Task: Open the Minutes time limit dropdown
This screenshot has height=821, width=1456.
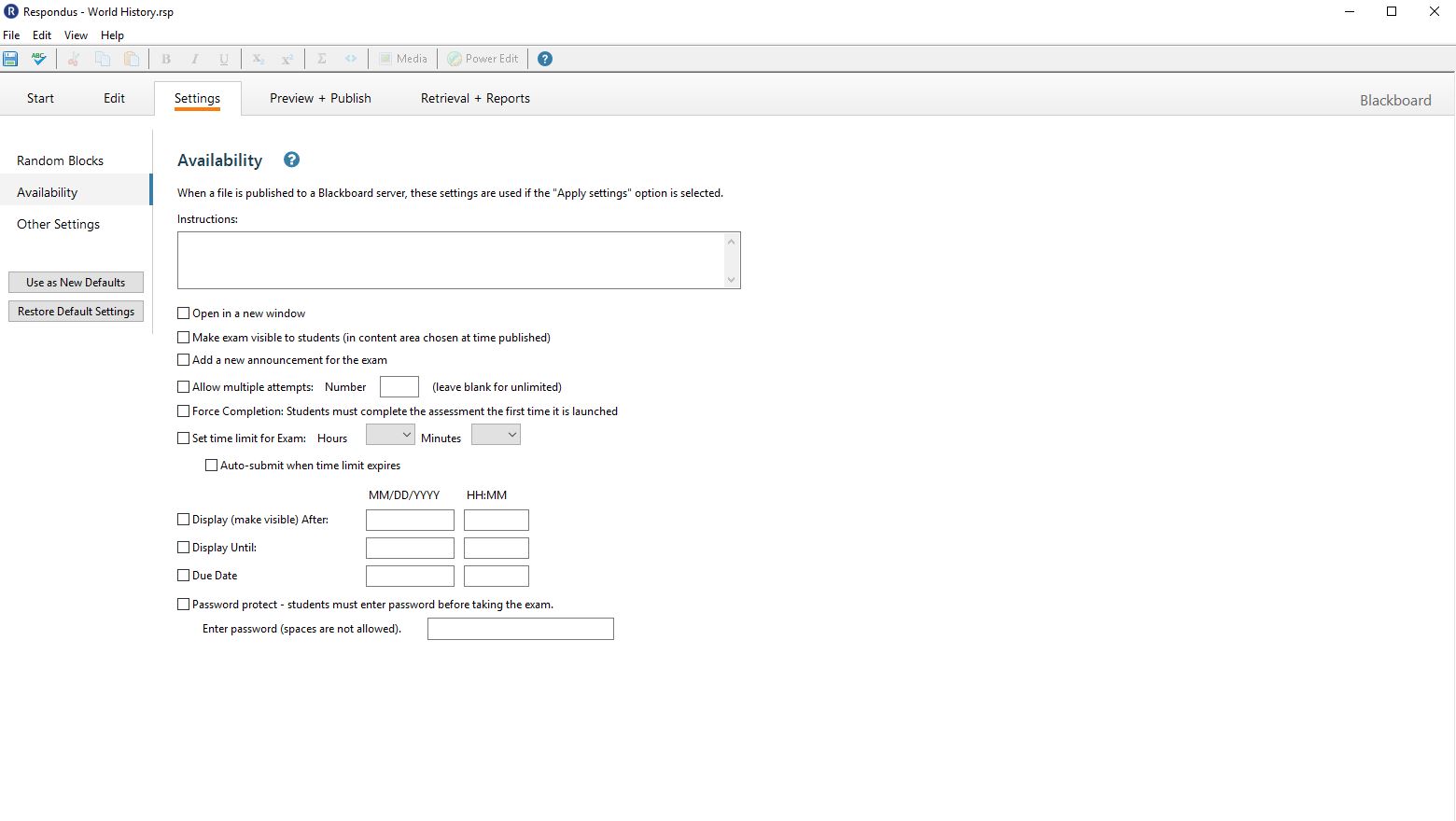Action: click(496, 435)
